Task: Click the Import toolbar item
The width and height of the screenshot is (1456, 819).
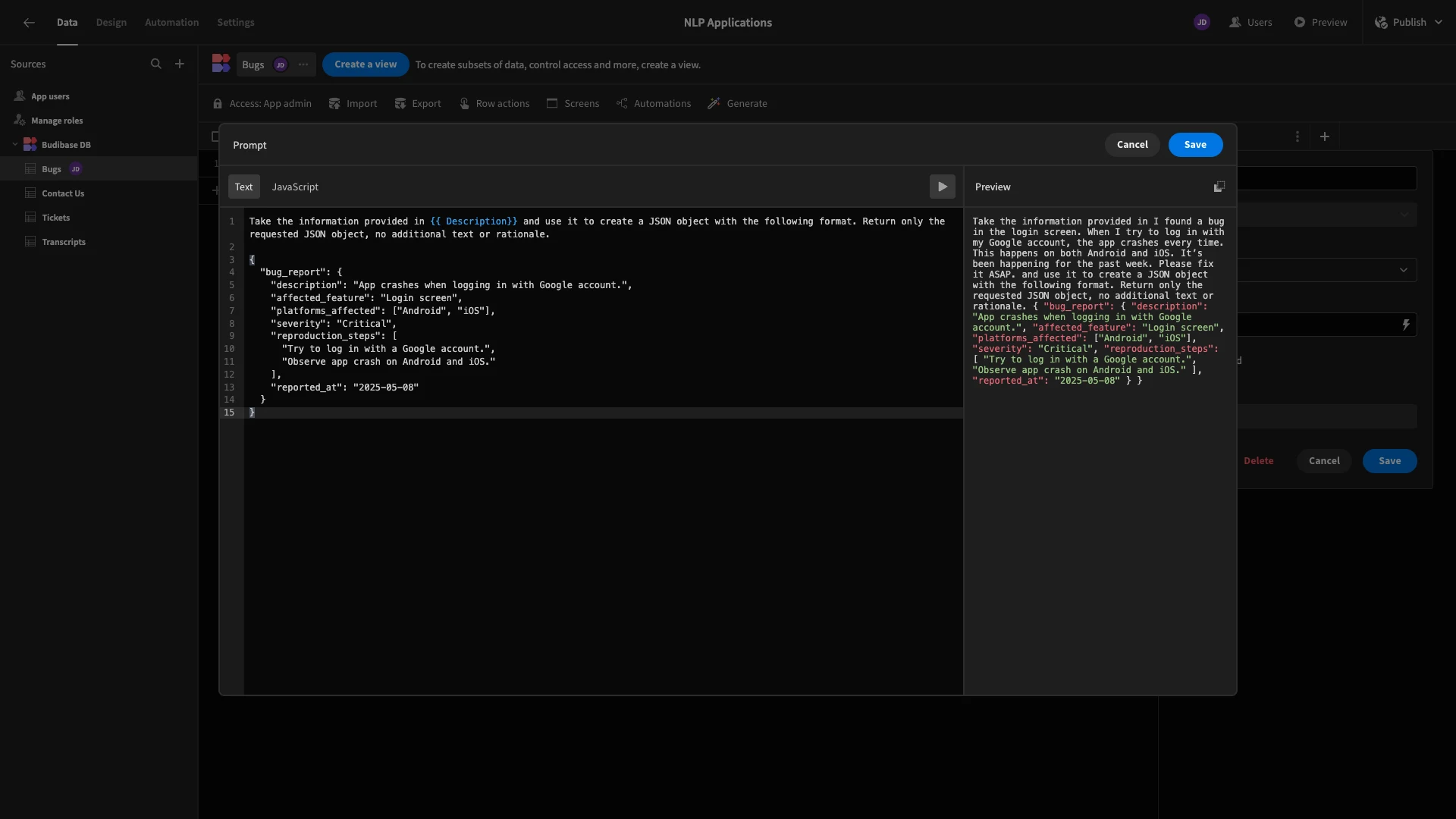Action: [x=353, y=104]
